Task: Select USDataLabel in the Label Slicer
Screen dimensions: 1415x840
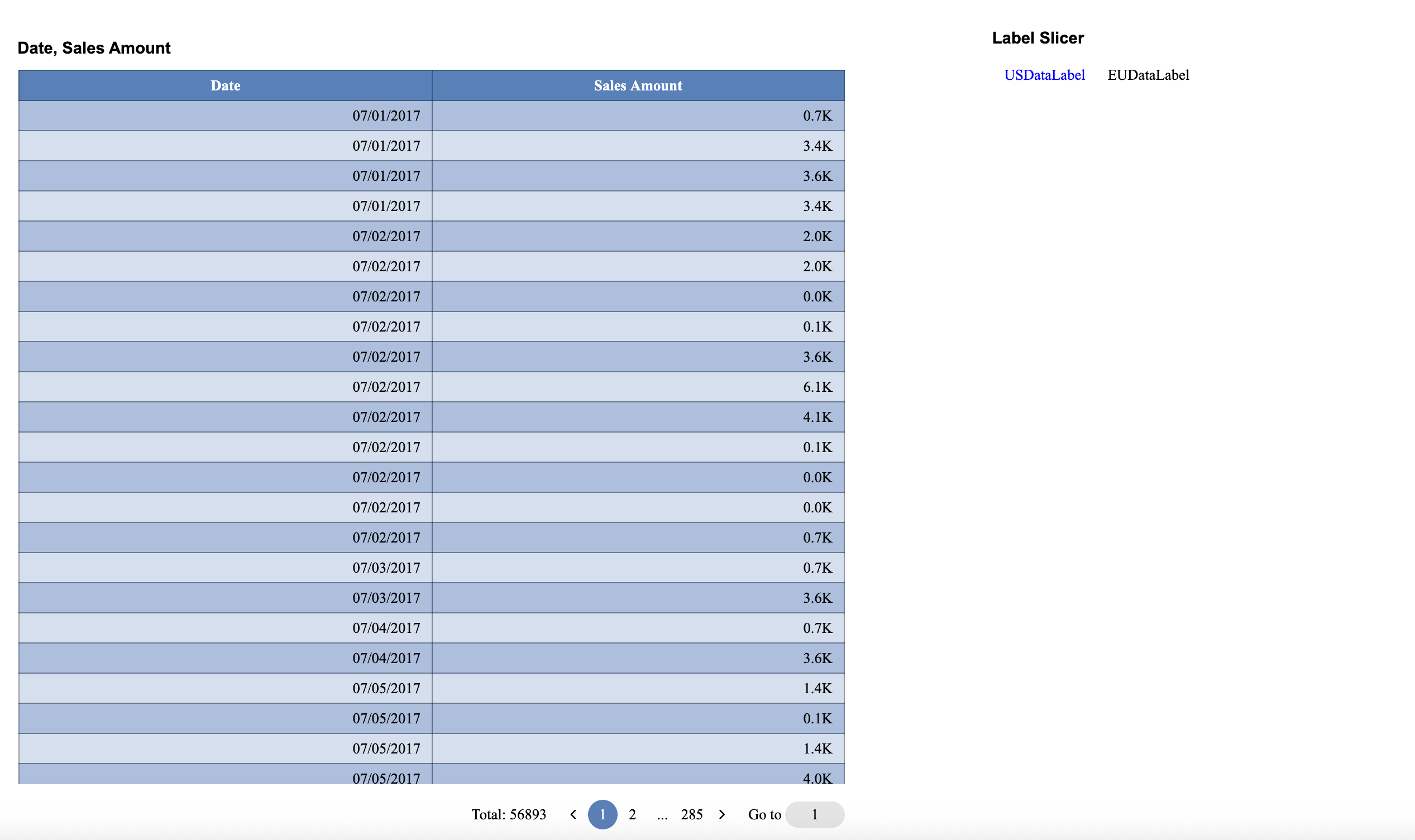Action: click(1045, 74)
